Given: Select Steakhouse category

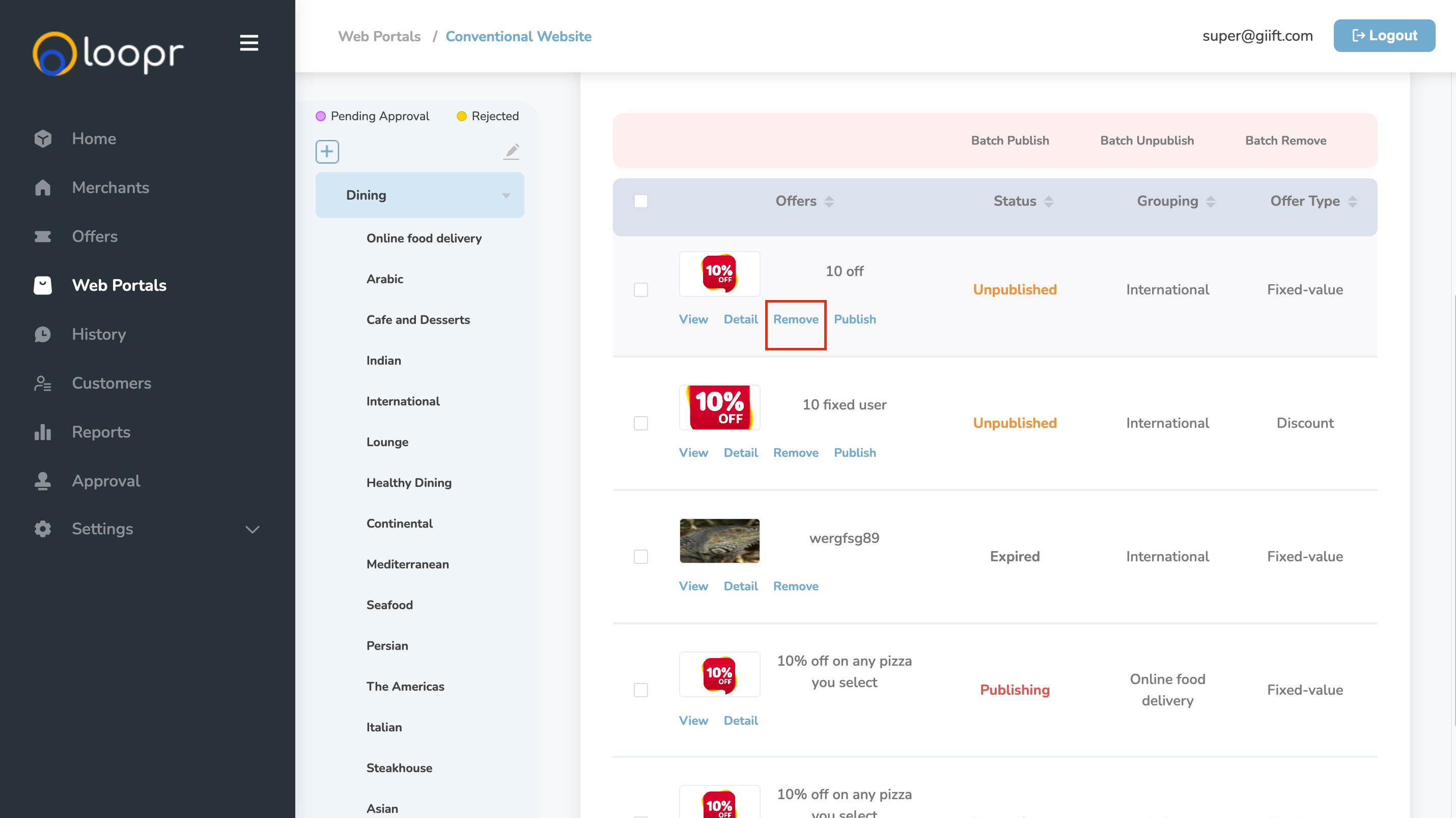Looking at the screenshot, I should point(399,768).
